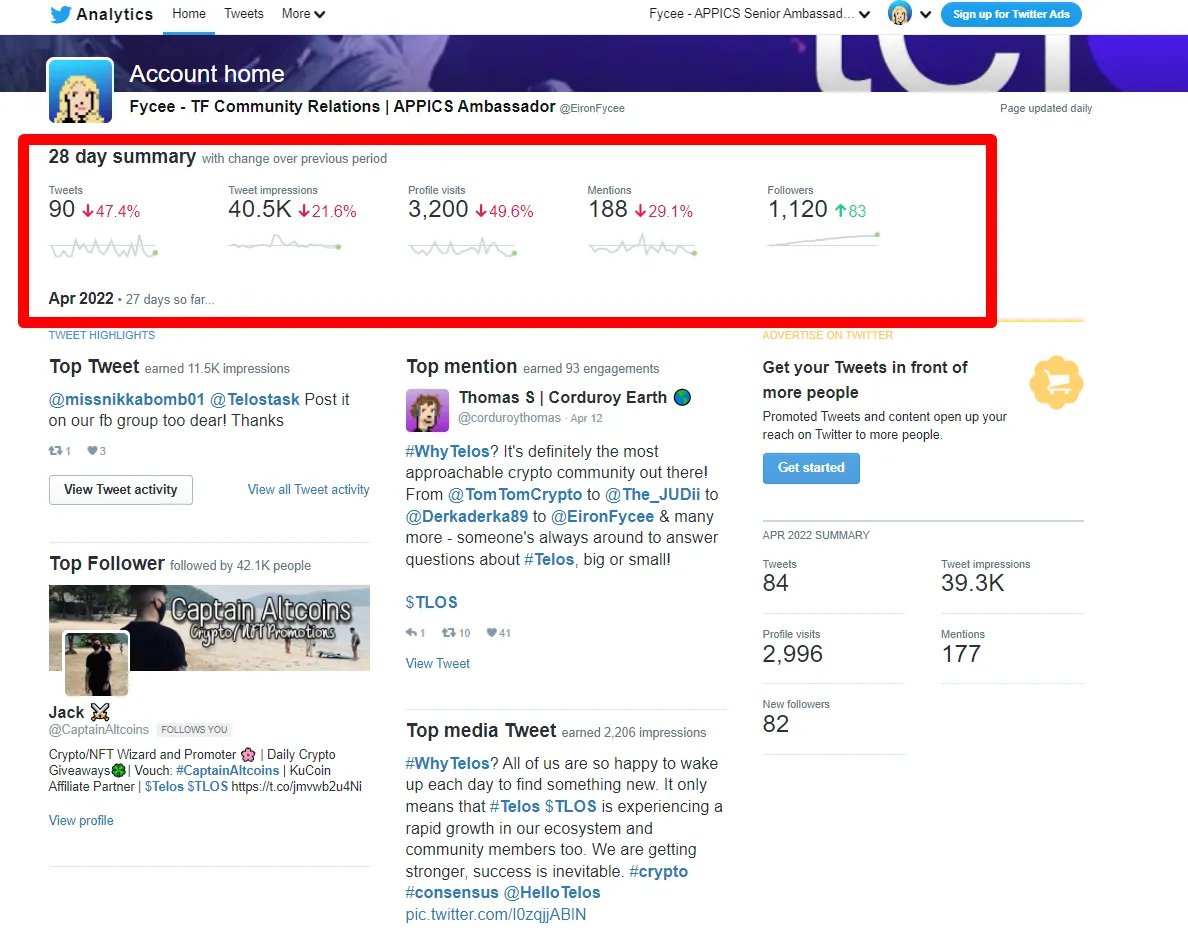Click the Mentions sparkline chart

coord(642,246)
